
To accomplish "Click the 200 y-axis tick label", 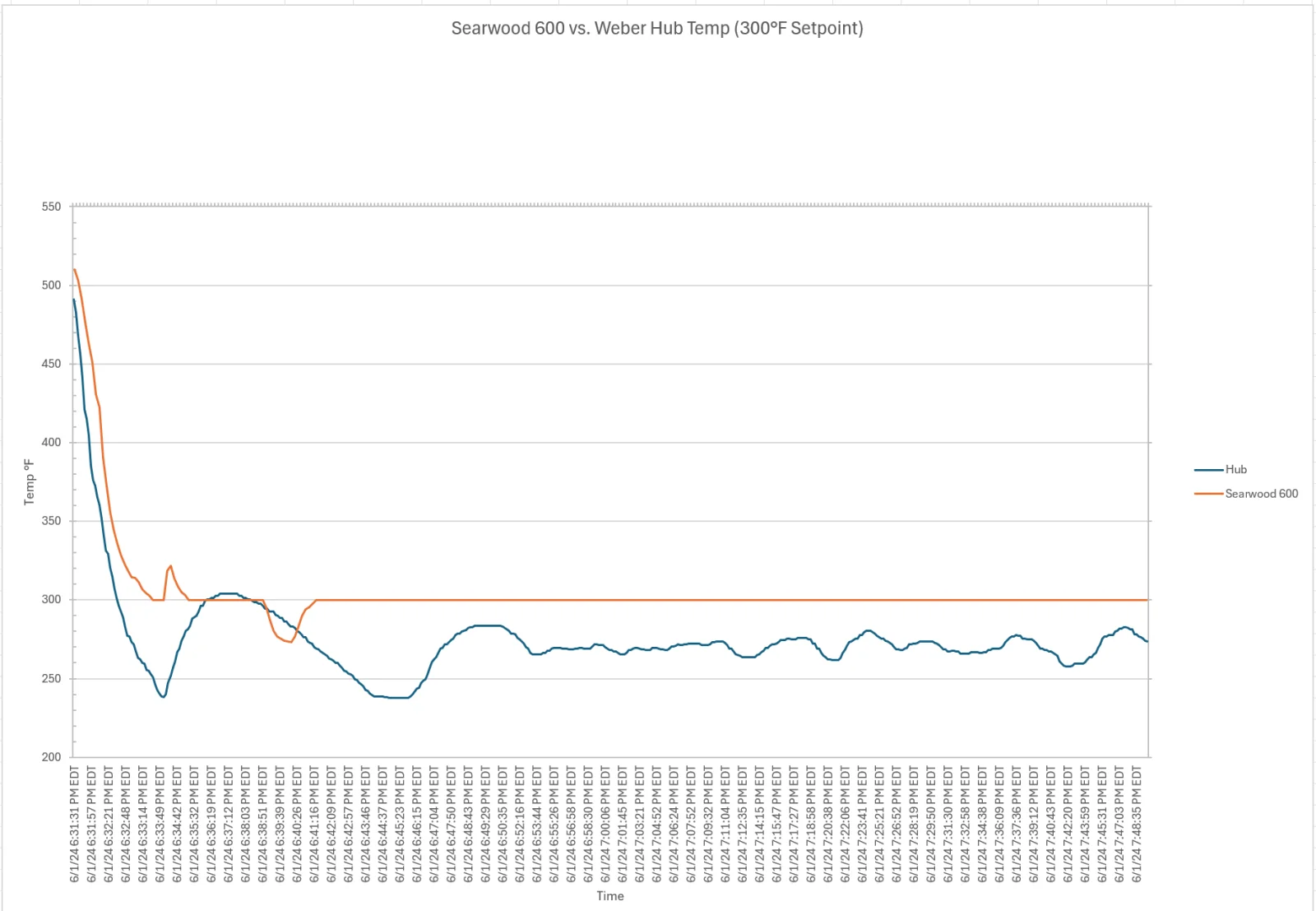I will 51,756.
